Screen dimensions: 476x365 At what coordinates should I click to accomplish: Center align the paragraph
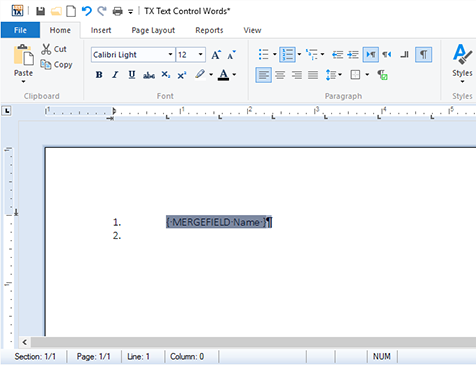(280, 75)
